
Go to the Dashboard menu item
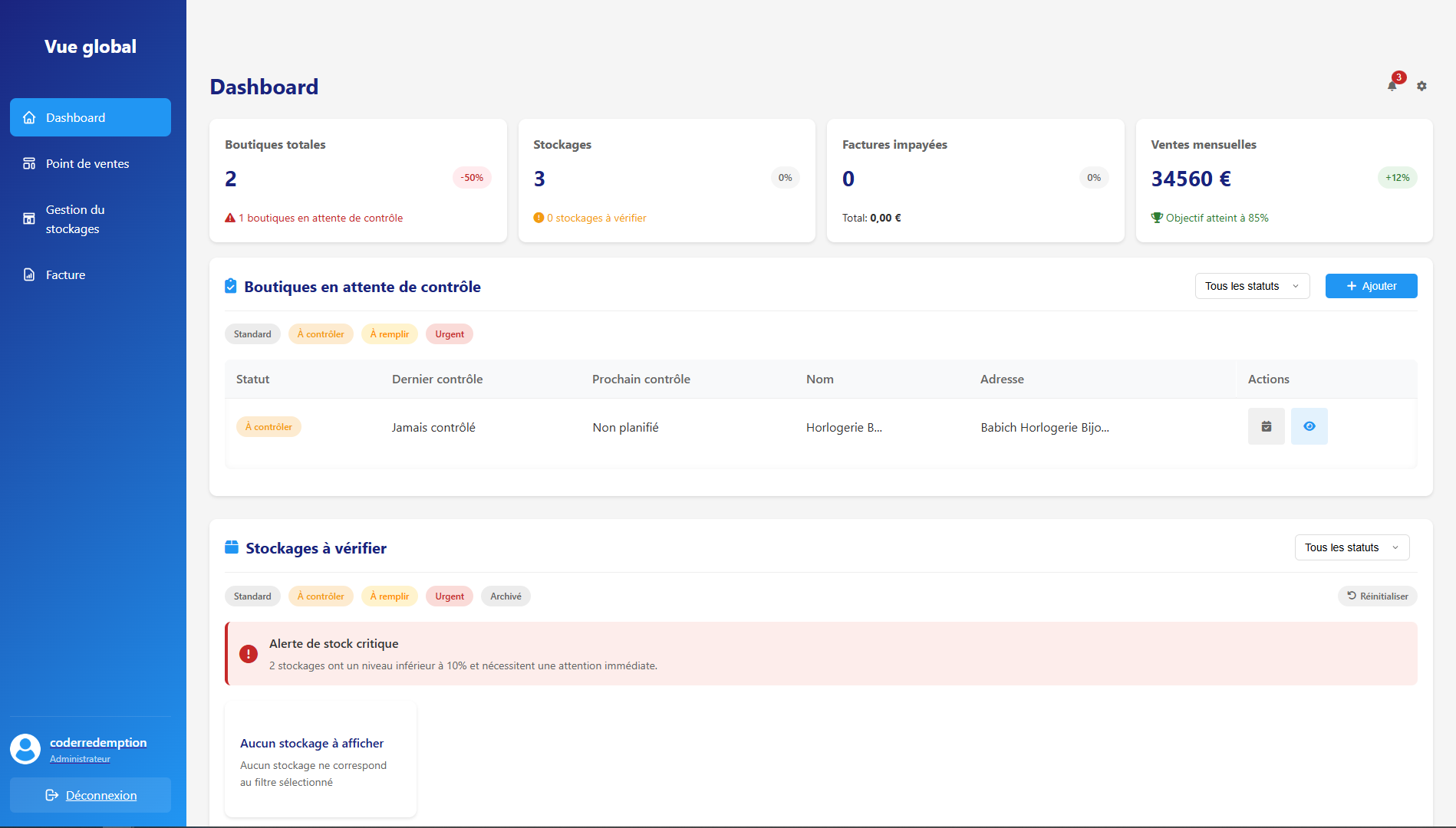coord(74,117)
